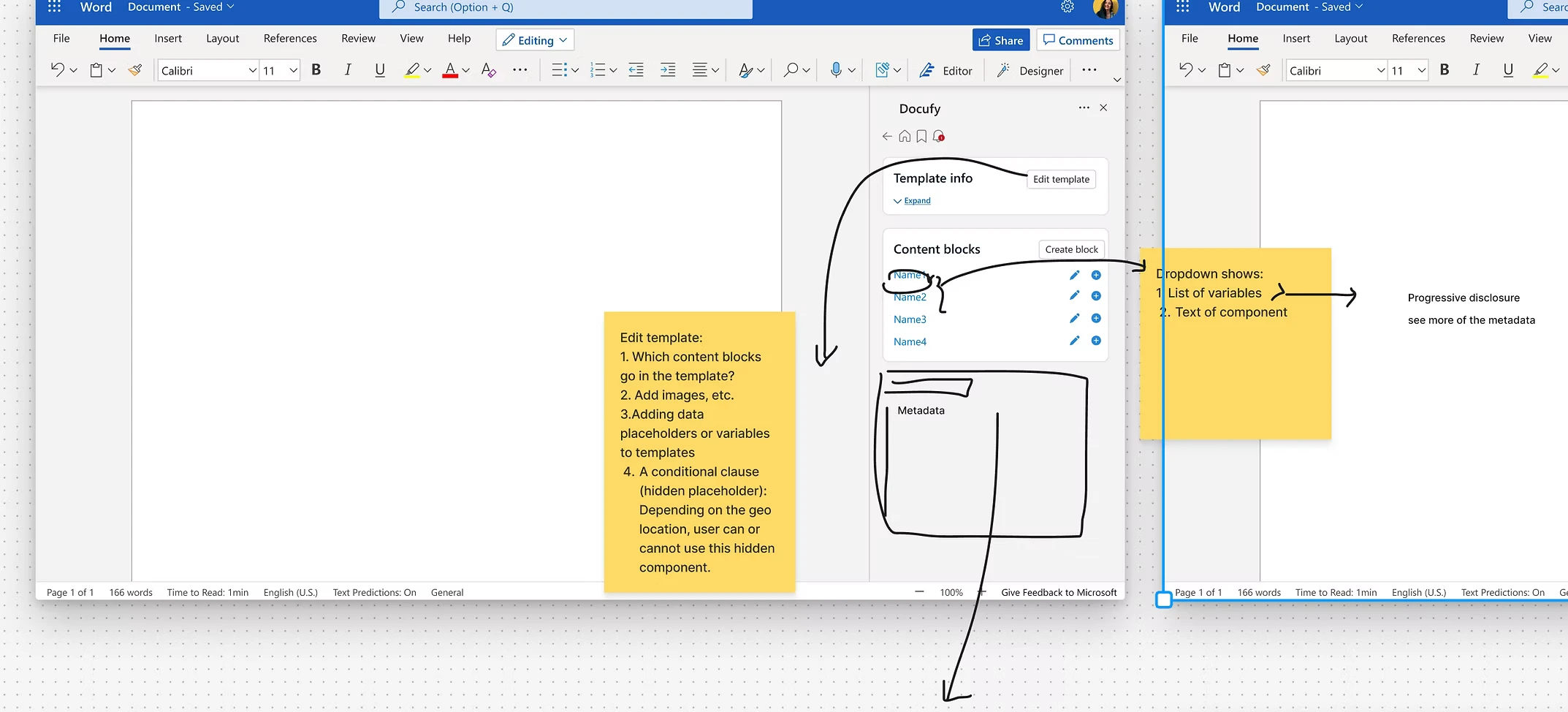1568x712 pixels.
Task: Click Text Predictions: On in left status bar
Action: coord(374,592)
